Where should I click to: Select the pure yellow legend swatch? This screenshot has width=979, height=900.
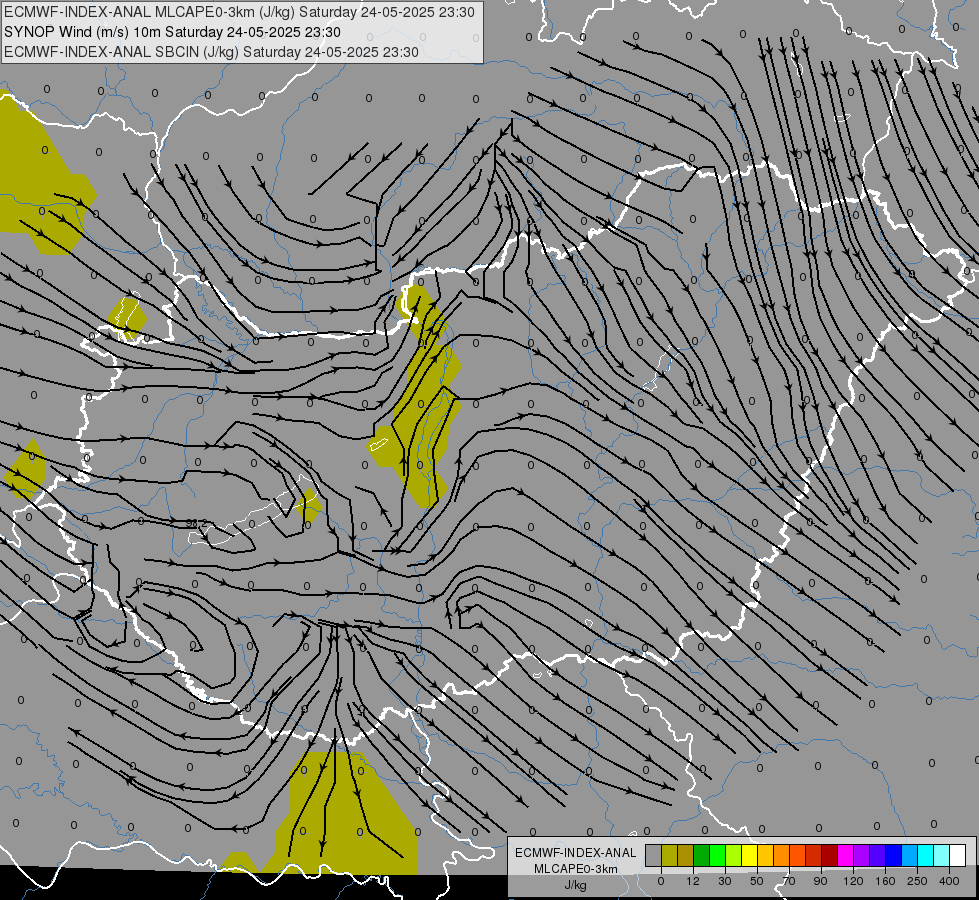[749, 856]
